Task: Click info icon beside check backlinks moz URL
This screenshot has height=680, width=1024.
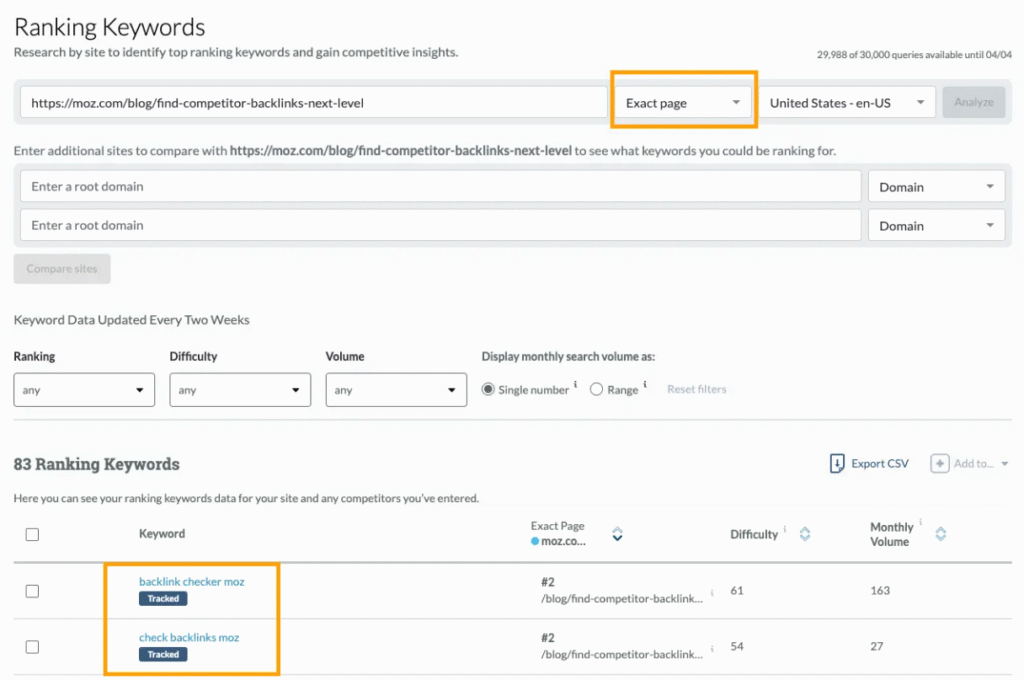Action: (x=712, y=649)
